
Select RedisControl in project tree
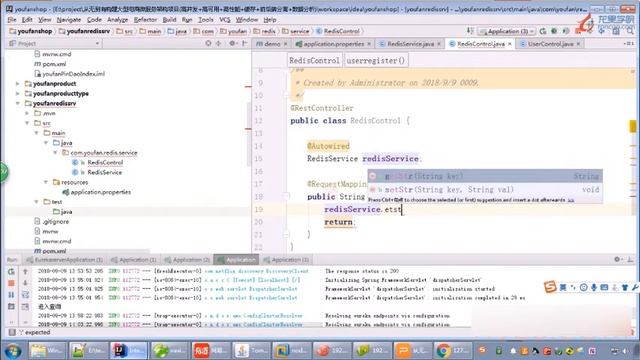[105, 162]
